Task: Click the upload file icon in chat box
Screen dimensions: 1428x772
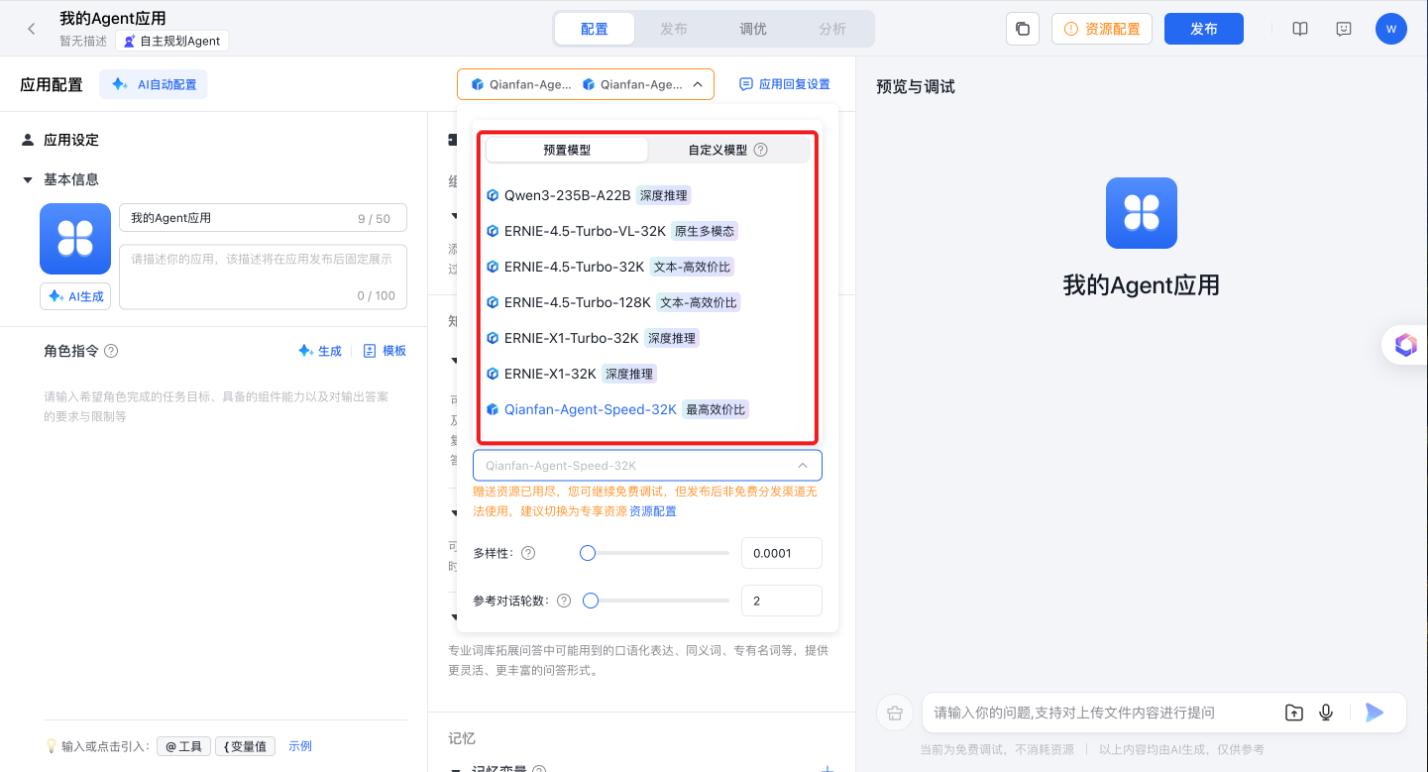Action: [1294, 712]
